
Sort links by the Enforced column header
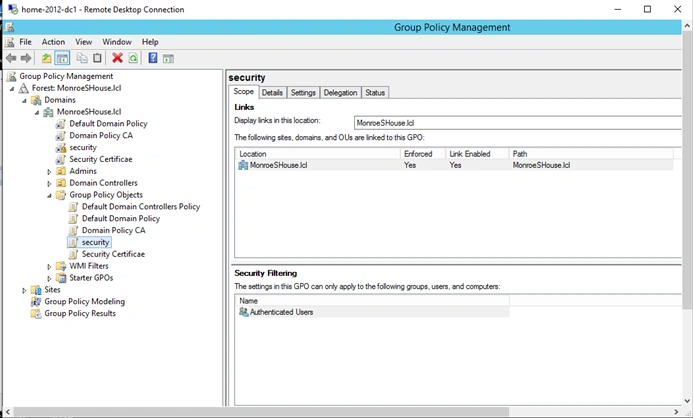click(423, 154)
